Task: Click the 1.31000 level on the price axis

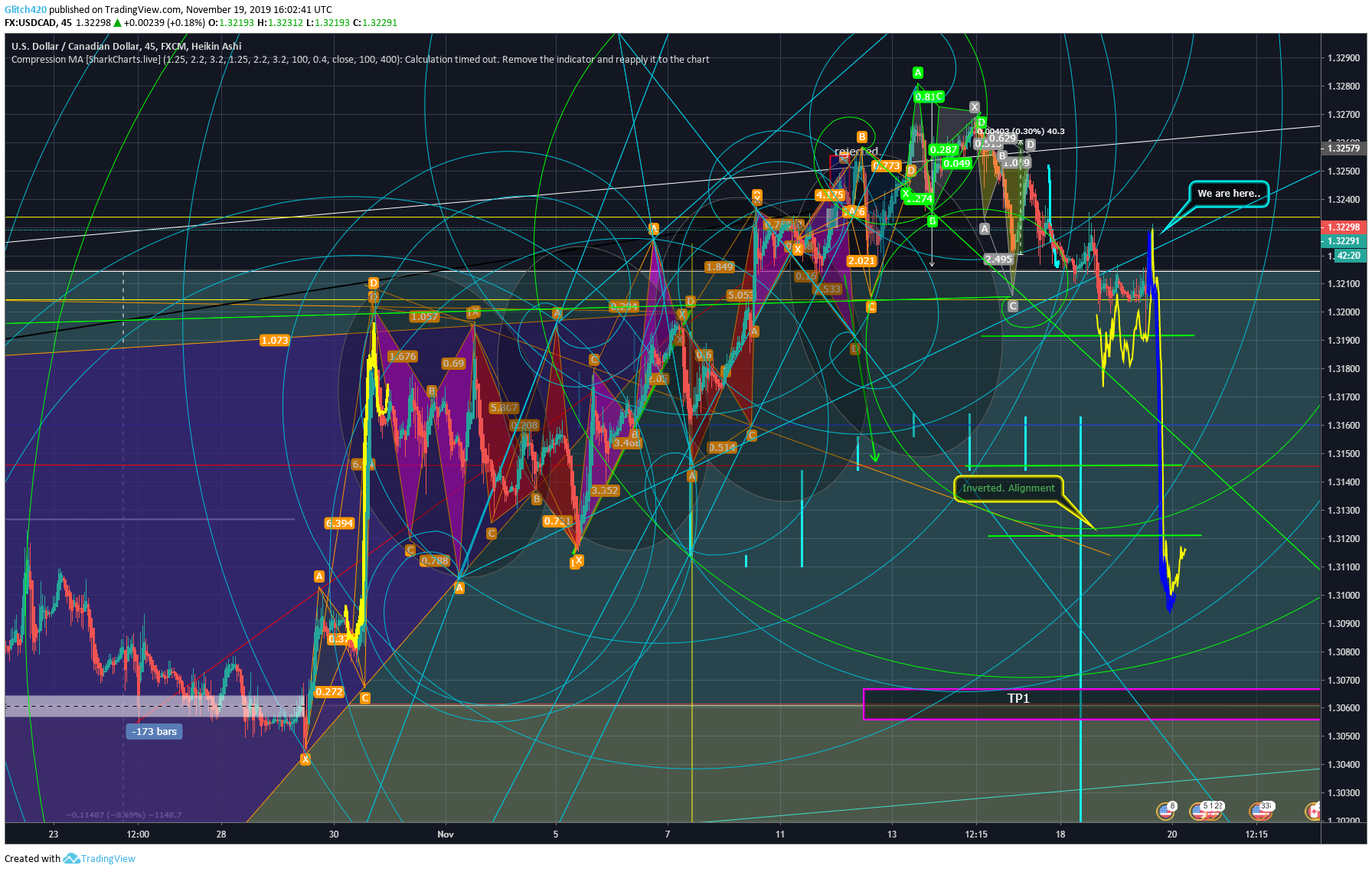Action: [1343, 595]
